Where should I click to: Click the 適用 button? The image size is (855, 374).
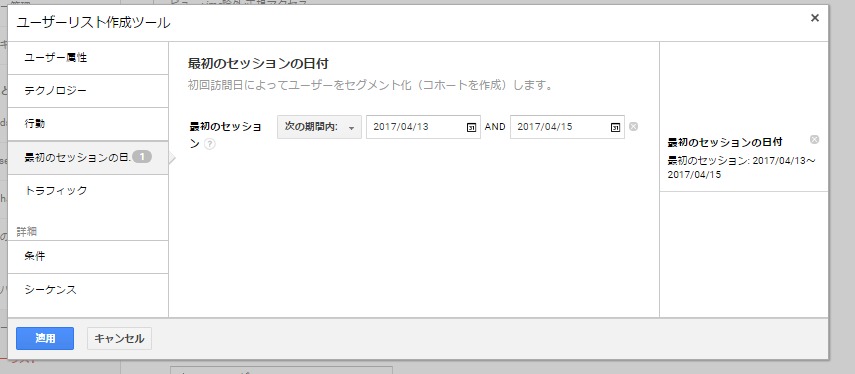click(x=45, y=339)
